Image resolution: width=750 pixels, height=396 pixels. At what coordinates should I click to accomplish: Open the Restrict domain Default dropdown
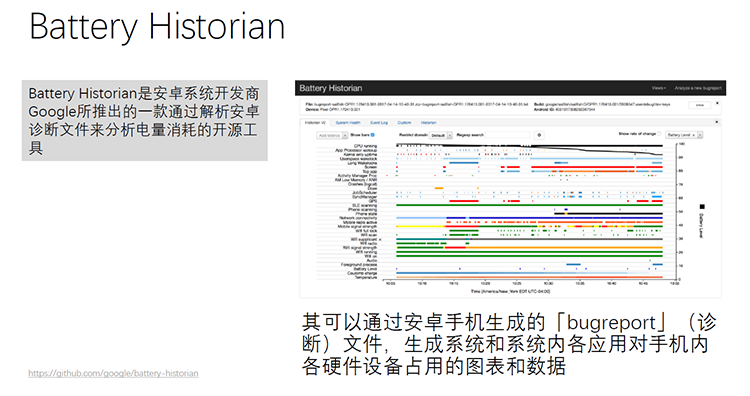[441, 135]
